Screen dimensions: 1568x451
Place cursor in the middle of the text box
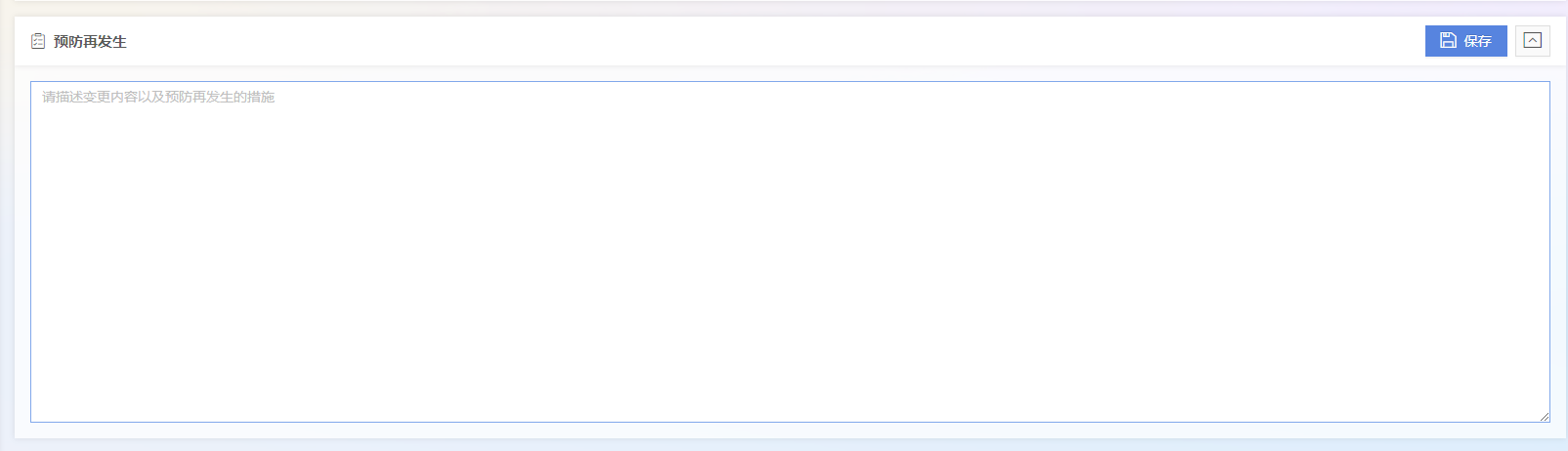(790, 252)
